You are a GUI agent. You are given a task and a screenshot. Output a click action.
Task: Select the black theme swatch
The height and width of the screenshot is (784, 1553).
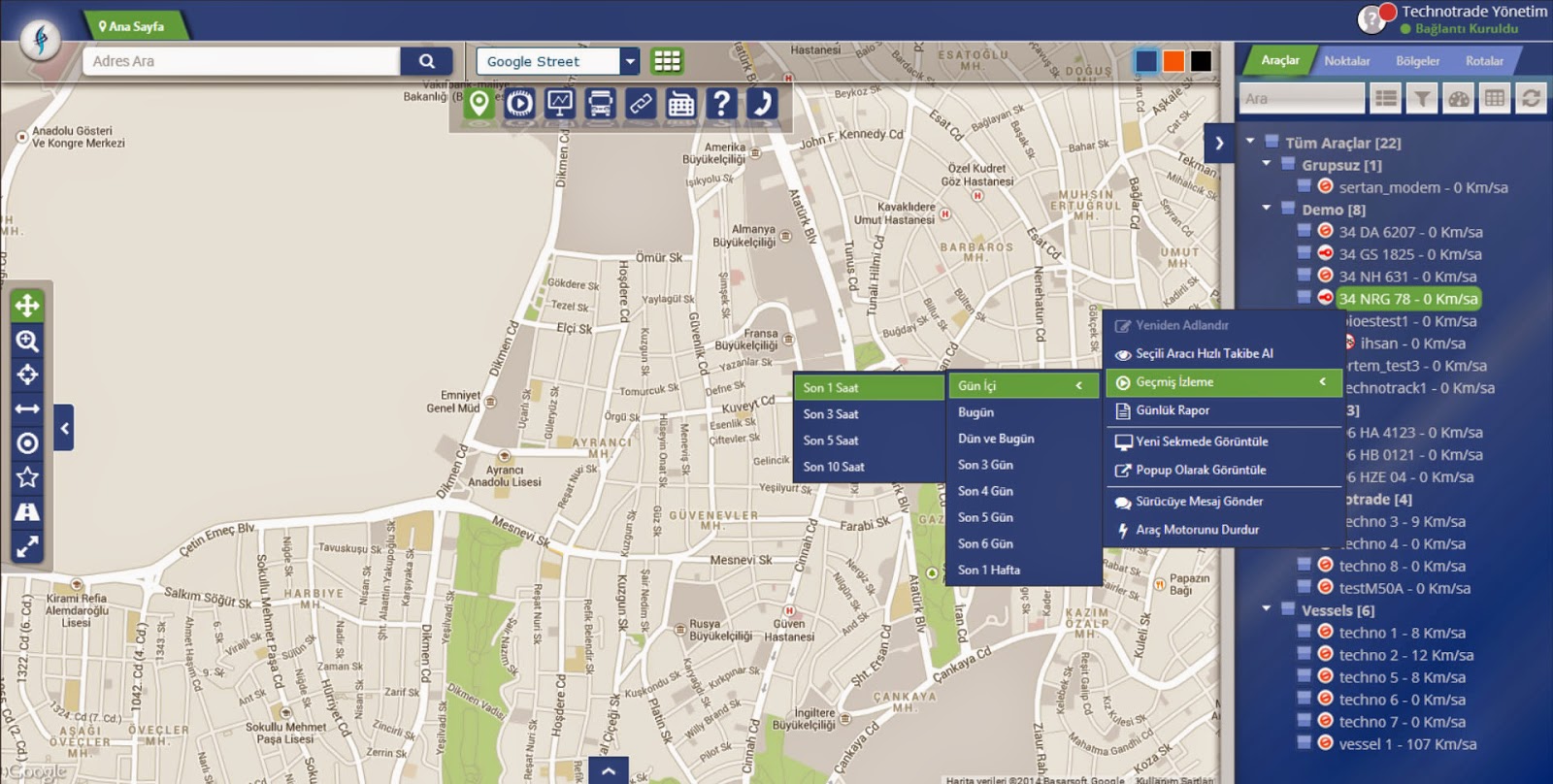(1201, 61)
